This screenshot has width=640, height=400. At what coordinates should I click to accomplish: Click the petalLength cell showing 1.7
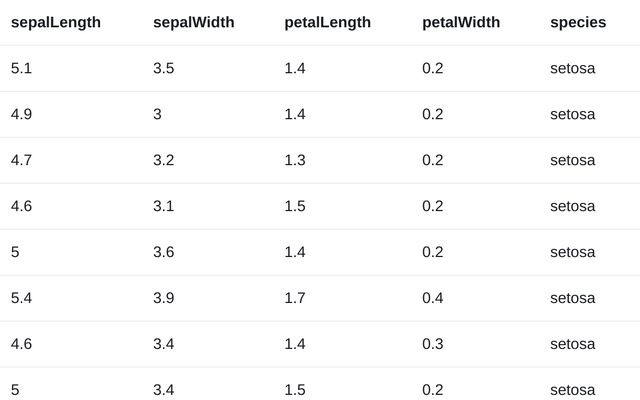(296, 298)
